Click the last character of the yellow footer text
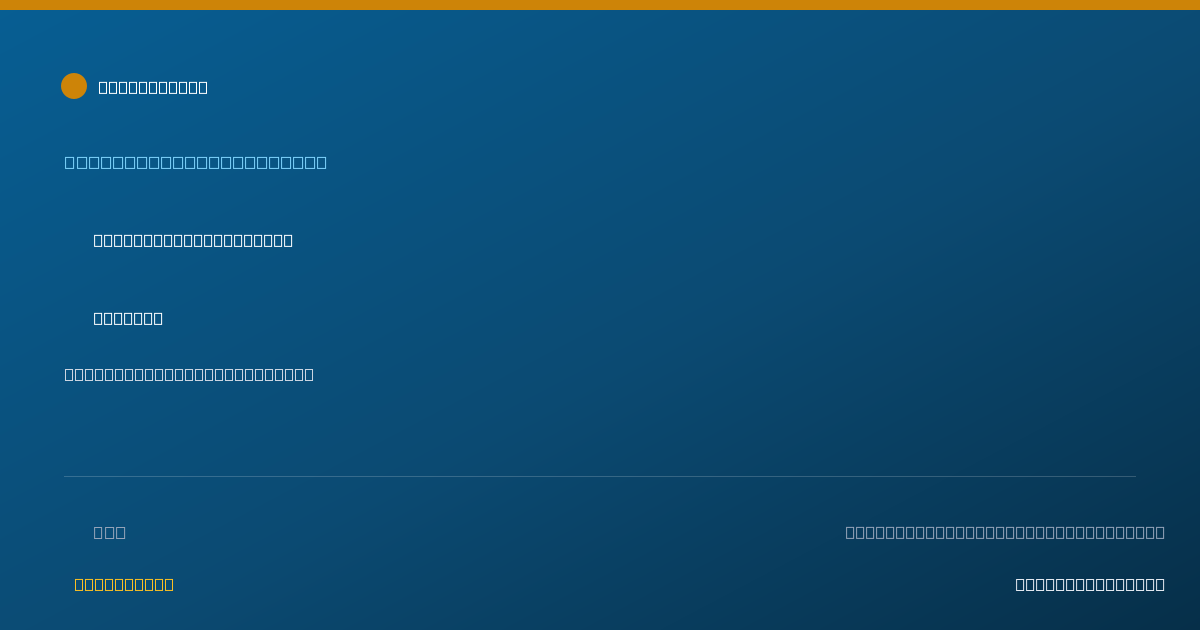The height and width of the screenshot is (630, 1200). 169,584
